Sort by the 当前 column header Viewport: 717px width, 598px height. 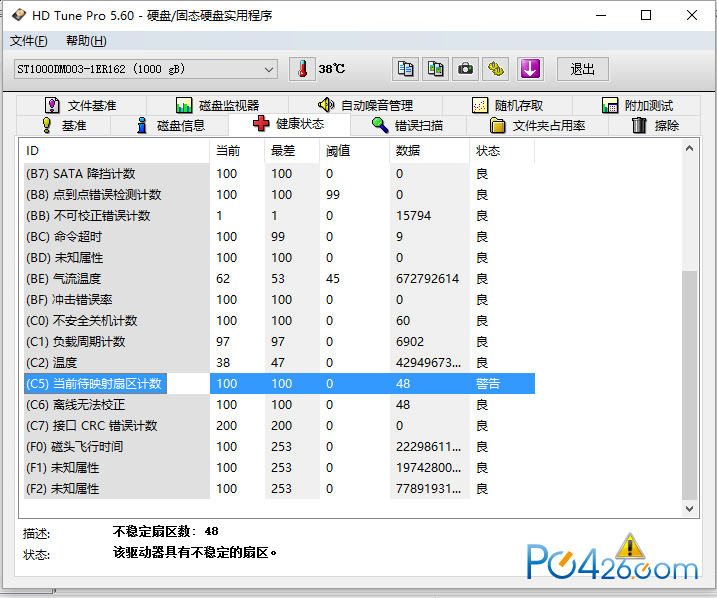[237, 151]
